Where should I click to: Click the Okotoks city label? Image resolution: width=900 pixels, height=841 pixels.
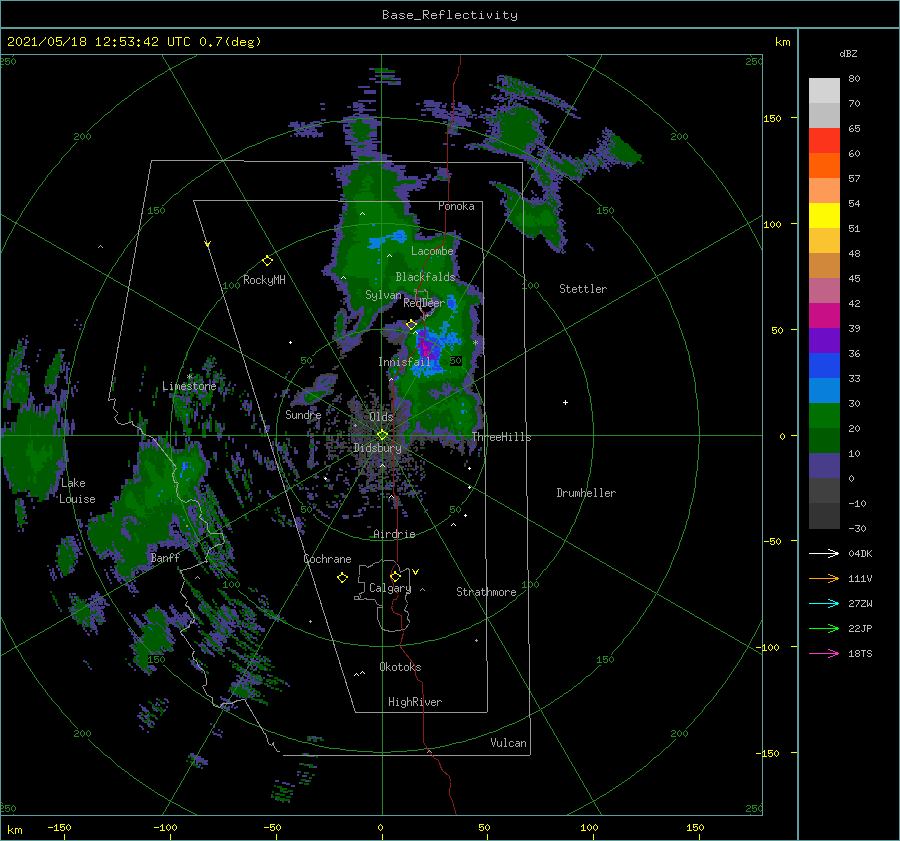point(400,667)
